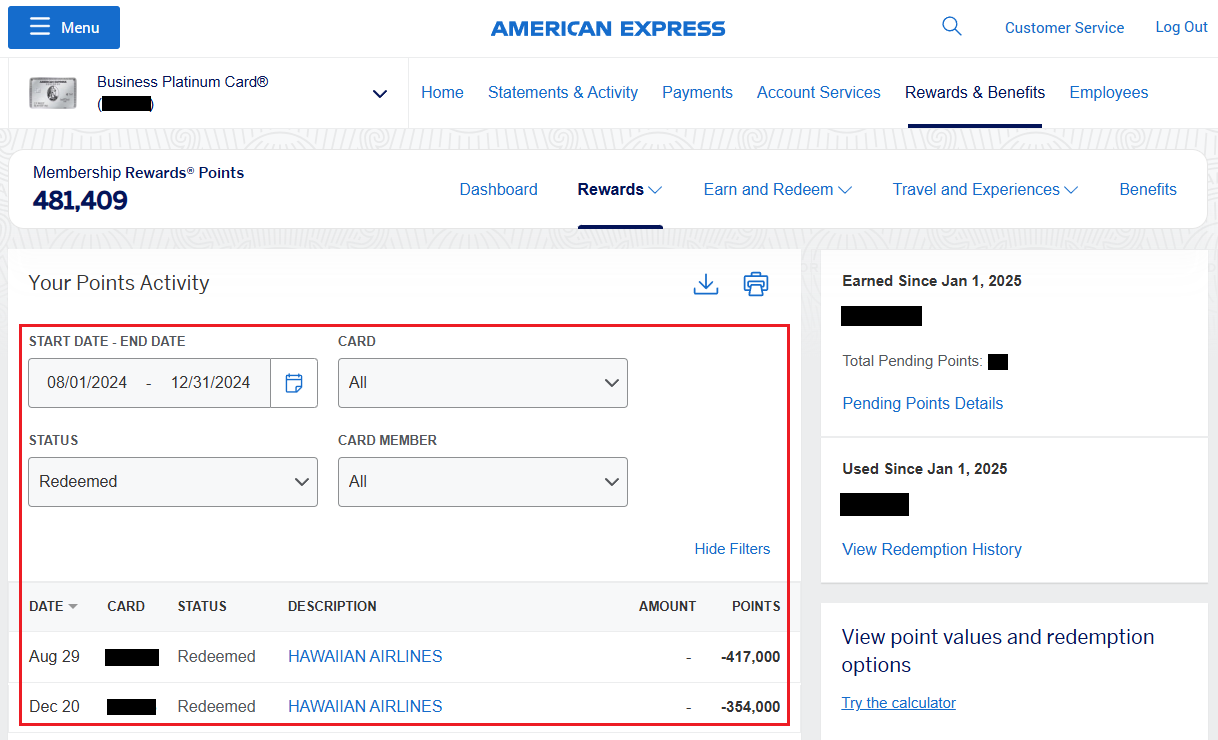The width and height of the screenshot is (1218, 740).
Task: Open the Benefits tab in rewards navigation
Action: tap(1148, 190)
